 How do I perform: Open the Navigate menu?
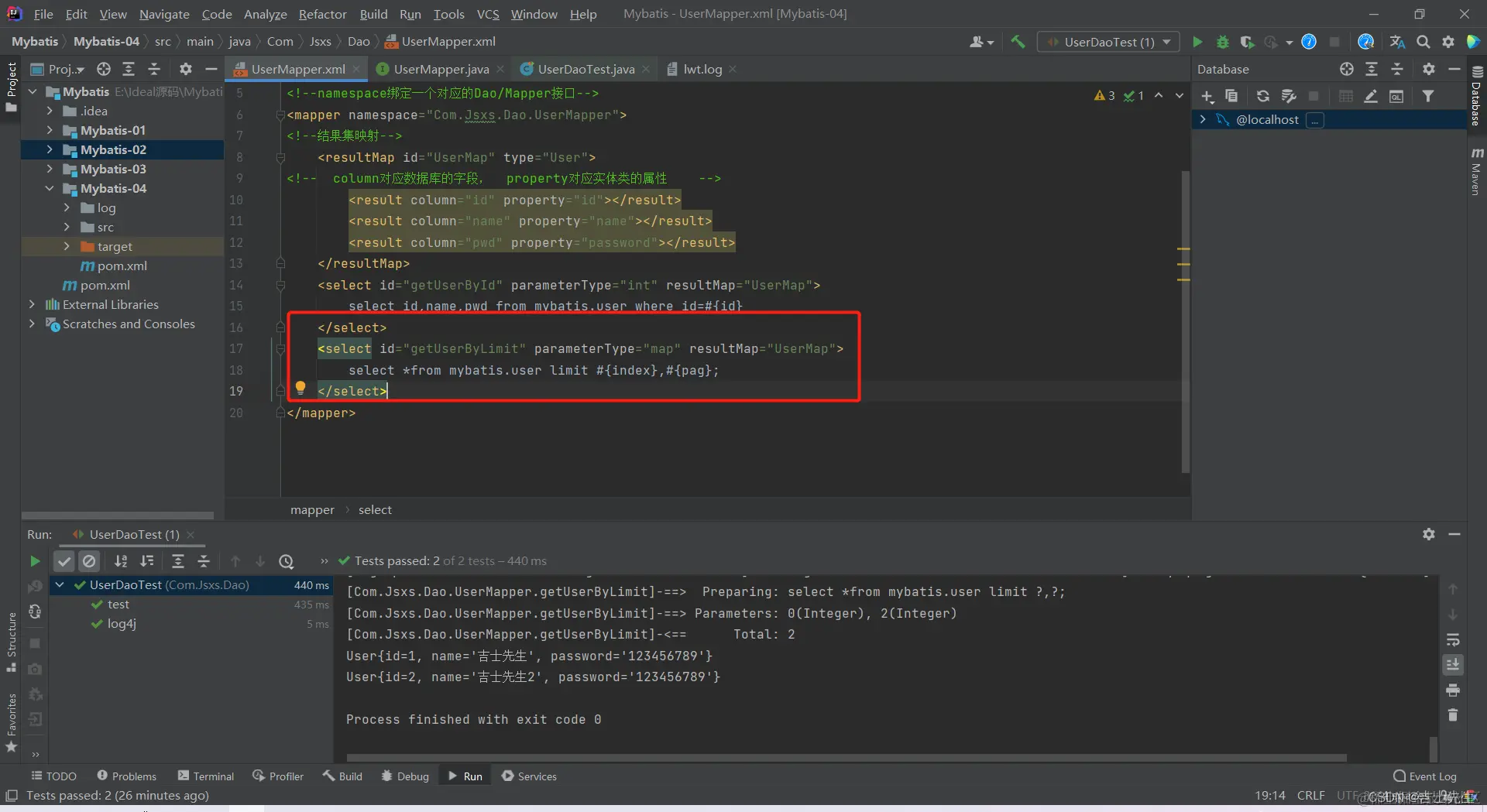click(164, 14)
